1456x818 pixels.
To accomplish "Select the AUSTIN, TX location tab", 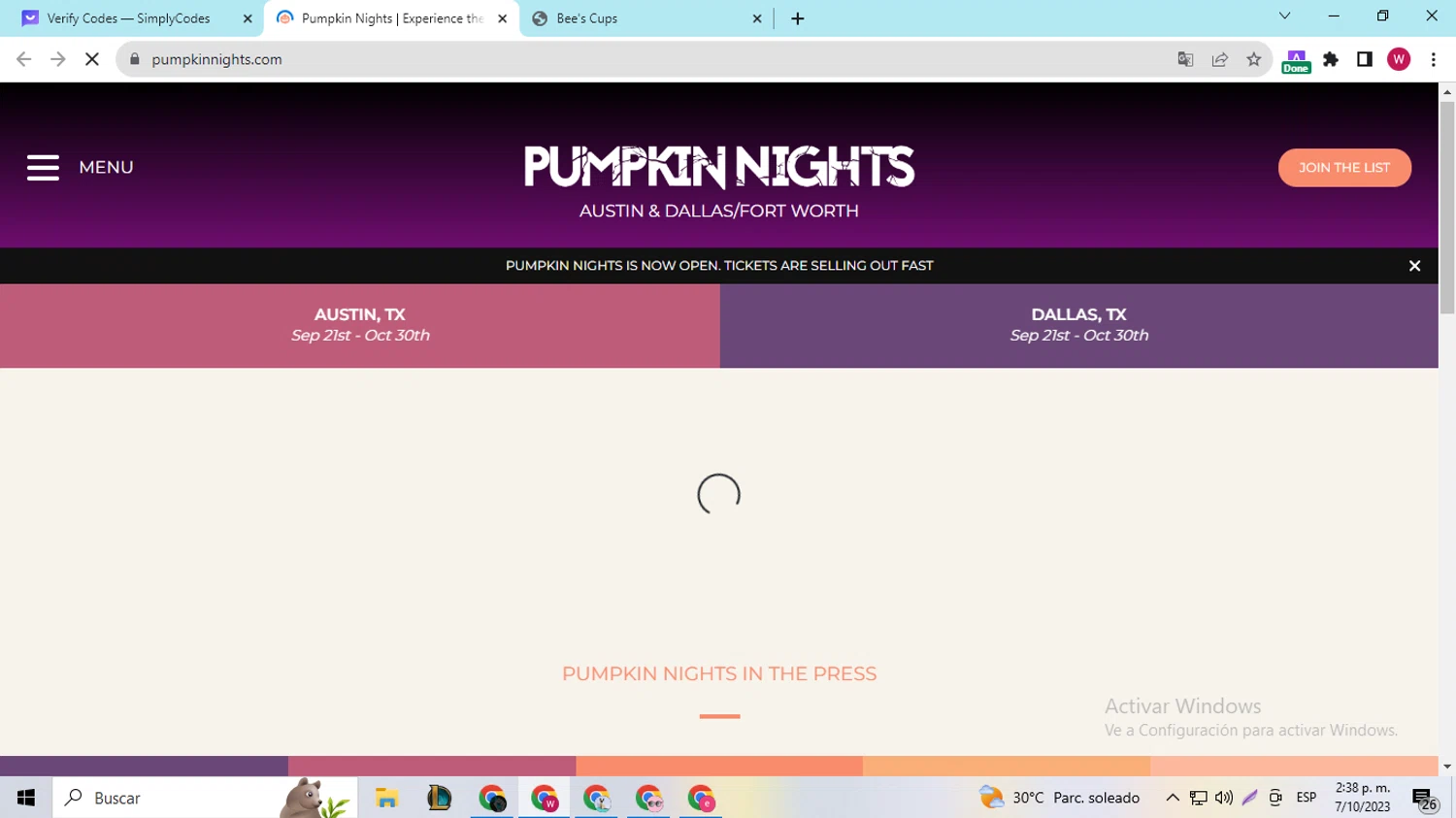I will [x=360, y=325].
